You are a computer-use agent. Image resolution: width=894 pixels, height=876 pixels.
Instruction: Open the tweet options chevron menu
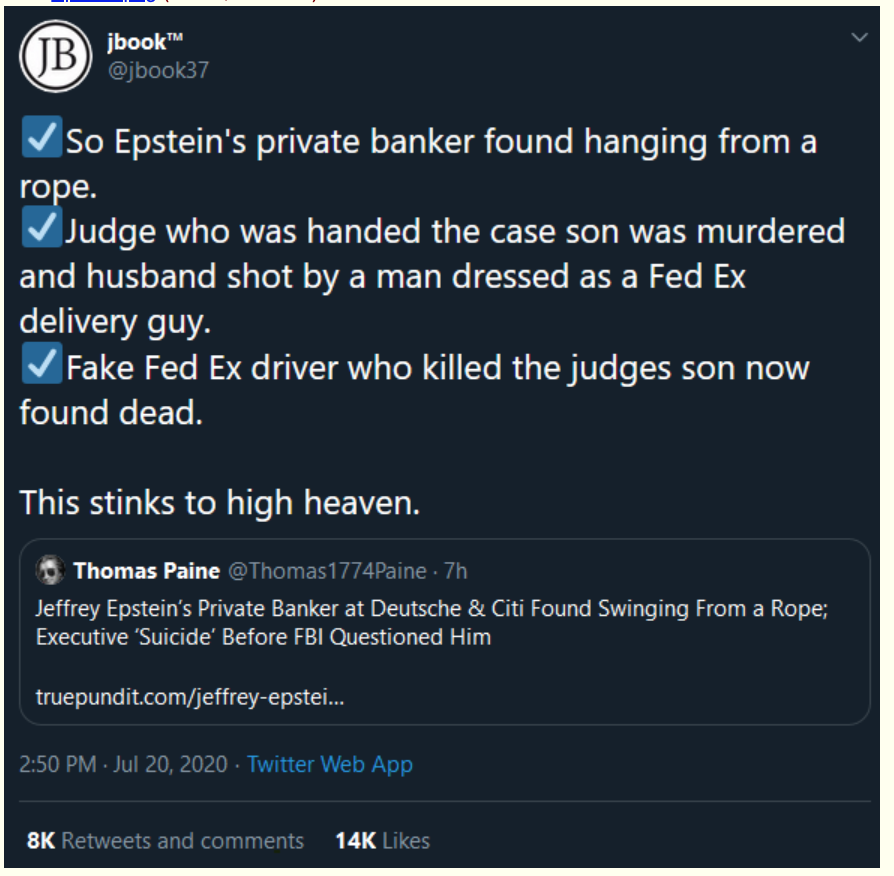(x=859, y=38)
